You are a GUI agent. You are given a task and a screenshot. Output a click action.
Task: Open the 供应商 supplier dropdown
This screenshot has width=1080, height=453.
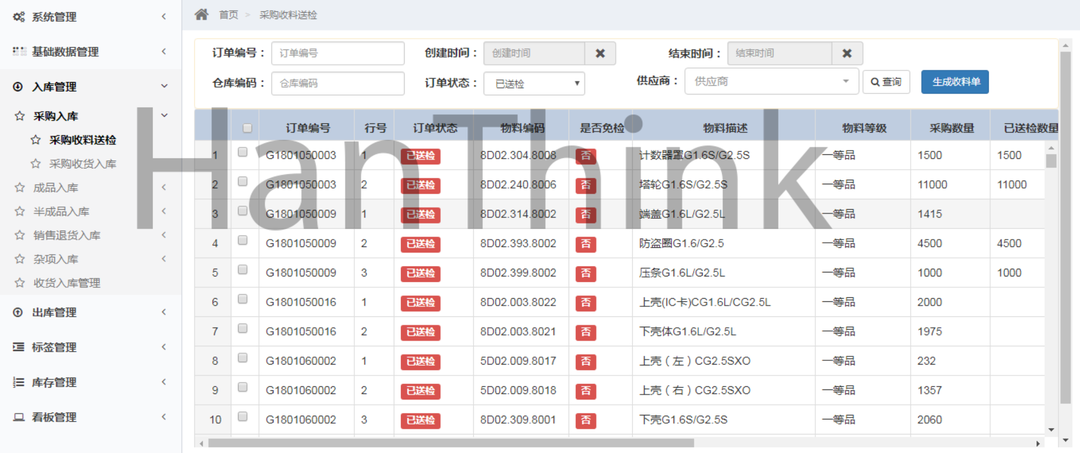click(x=770, y=81)
